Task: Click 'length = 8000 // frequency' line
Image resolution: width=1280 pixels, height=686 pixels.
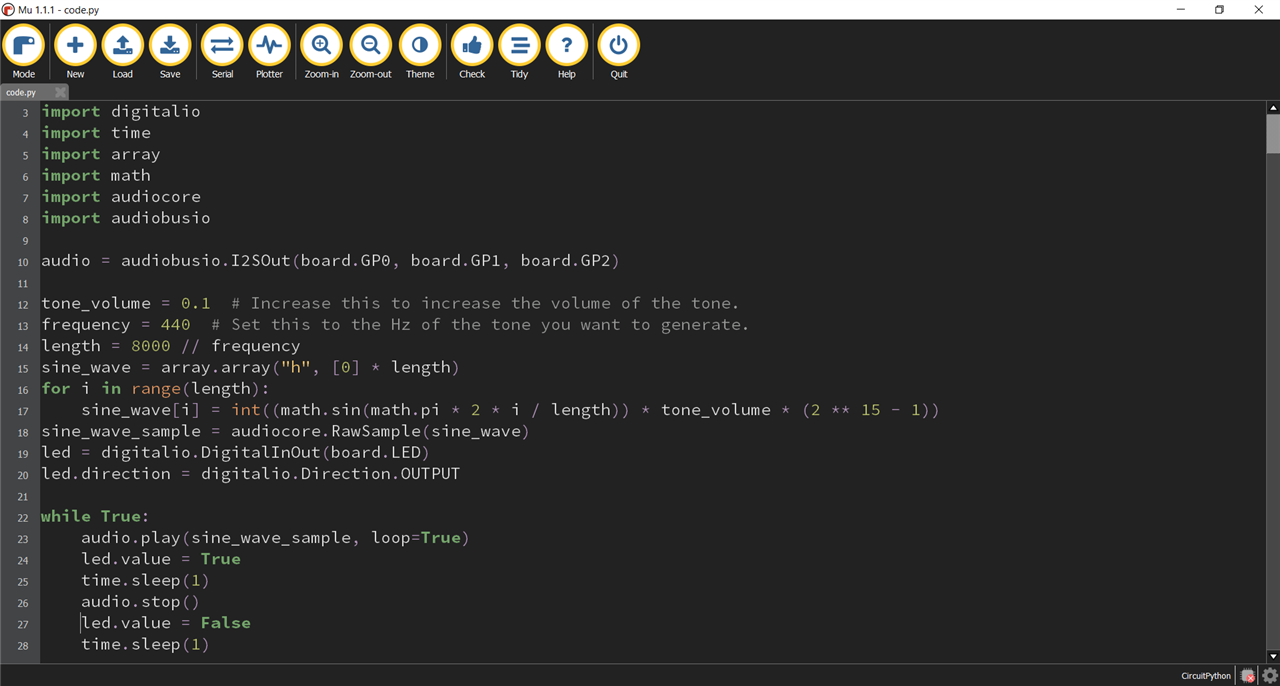Action: (x=171, y=346)
